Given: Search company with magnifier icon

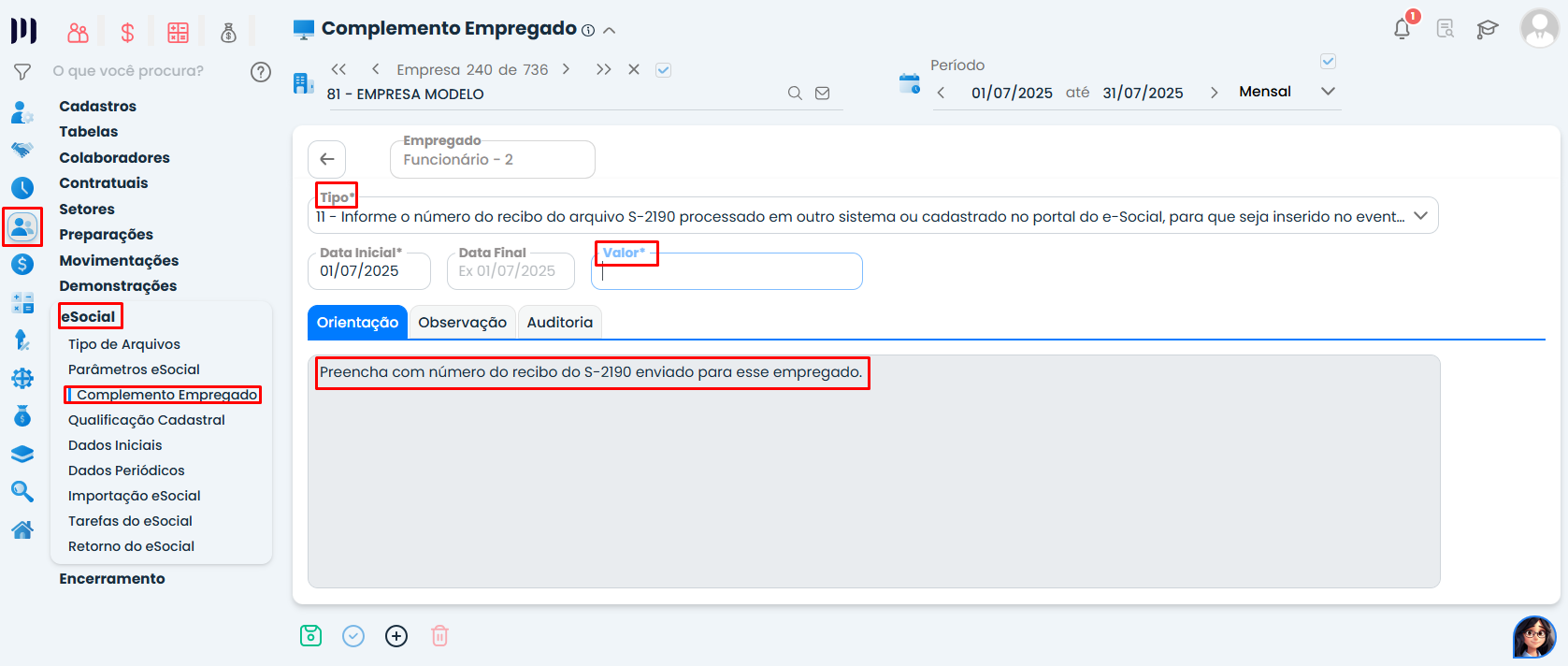Looking at the screenshot, I should pyautogui.click(x=795, y=94).
